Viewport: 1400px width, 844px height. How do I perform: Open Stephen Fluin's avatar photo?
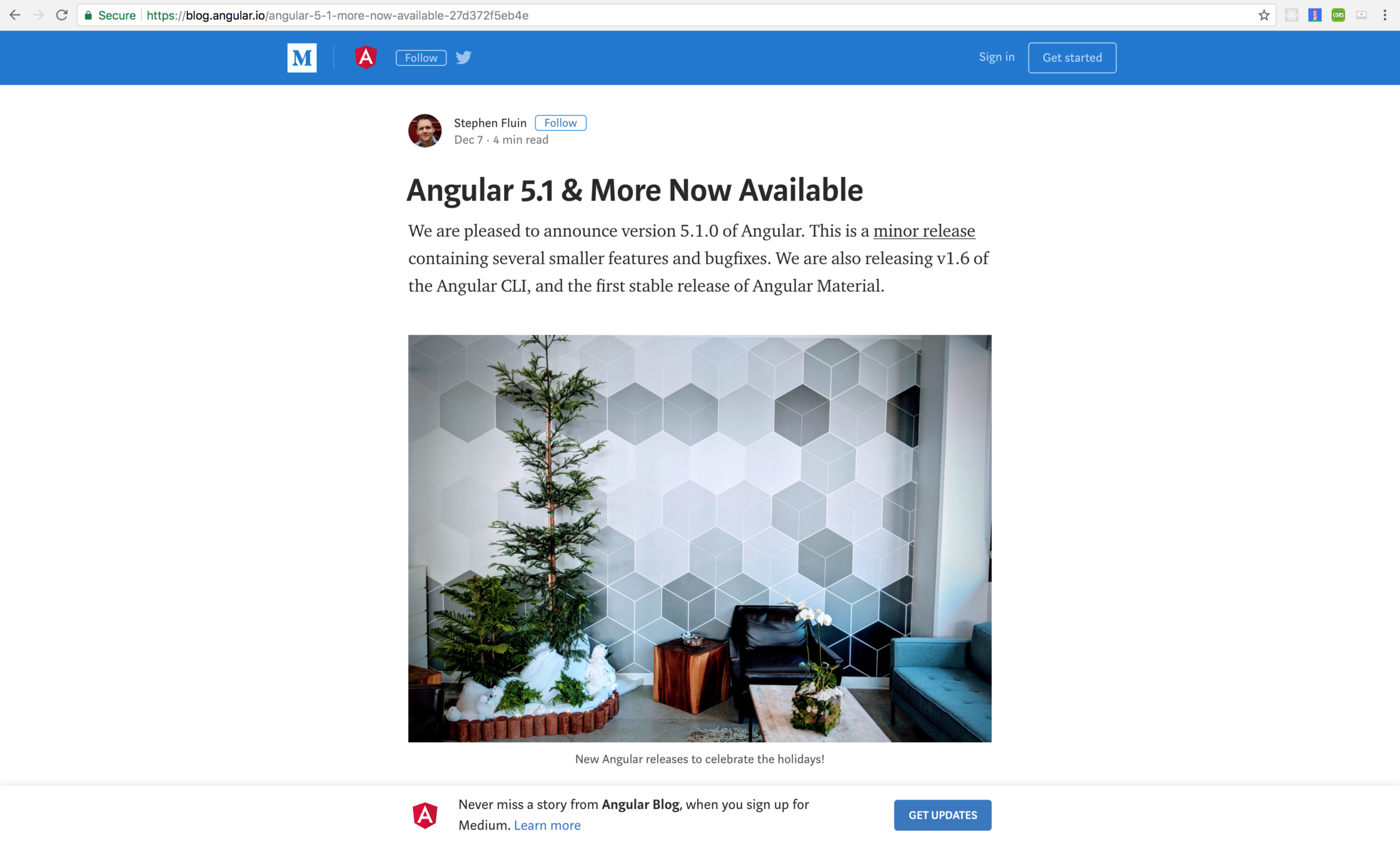(425, 131)
